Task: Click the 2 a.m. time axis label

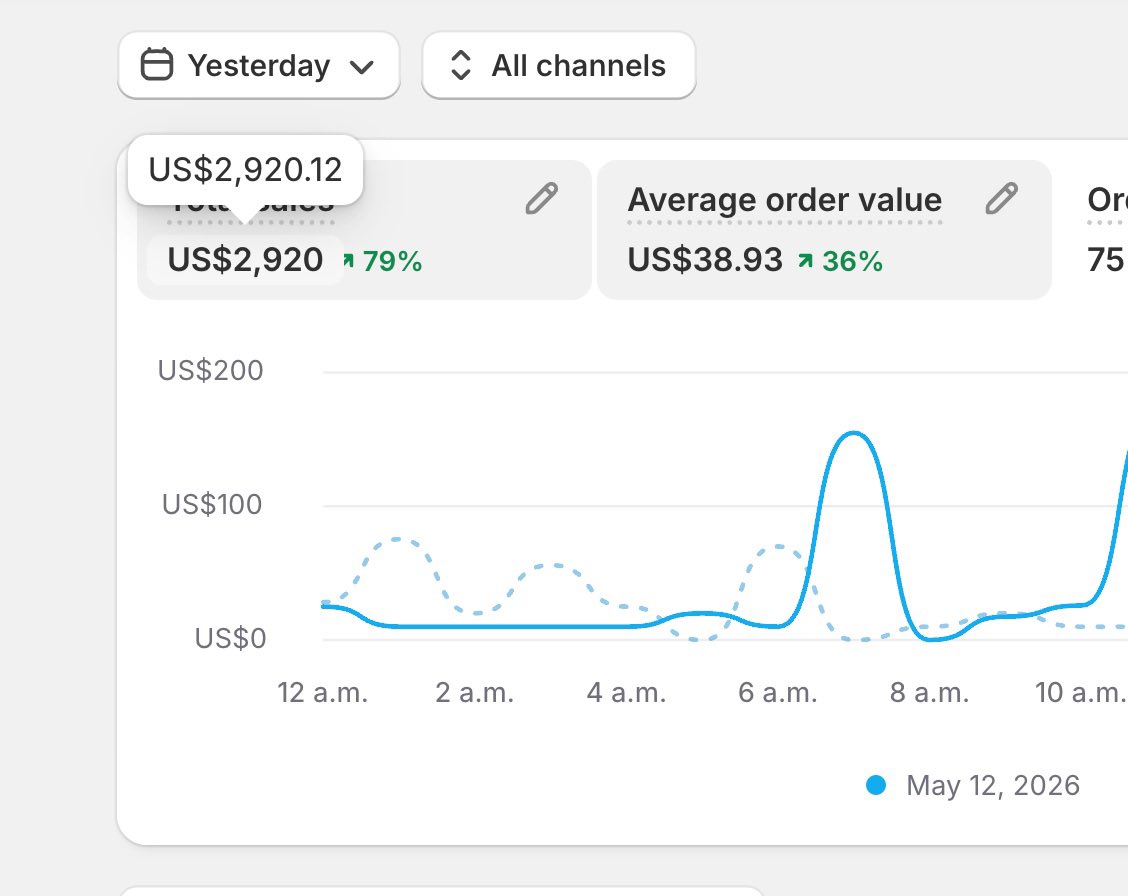Action: (475, 692)
